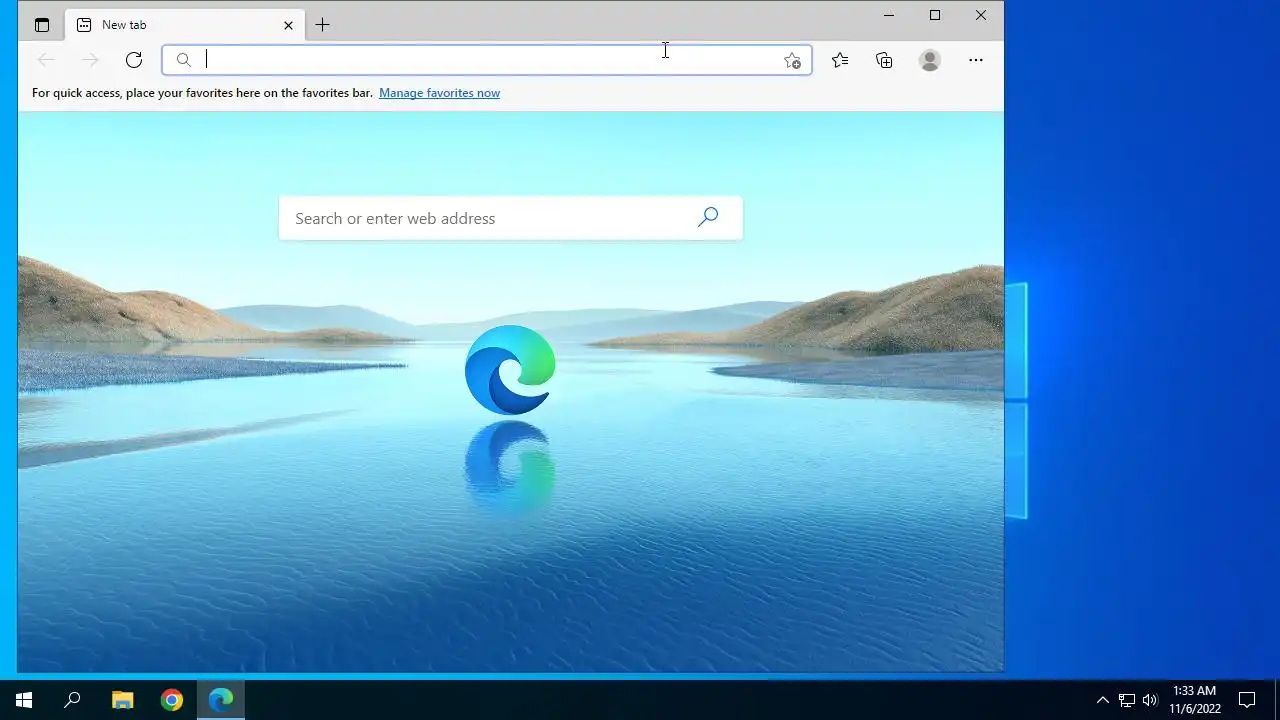1280x720 pixels.
Task: Click the Edge logo on the page
Action: [x=510, y=369]
